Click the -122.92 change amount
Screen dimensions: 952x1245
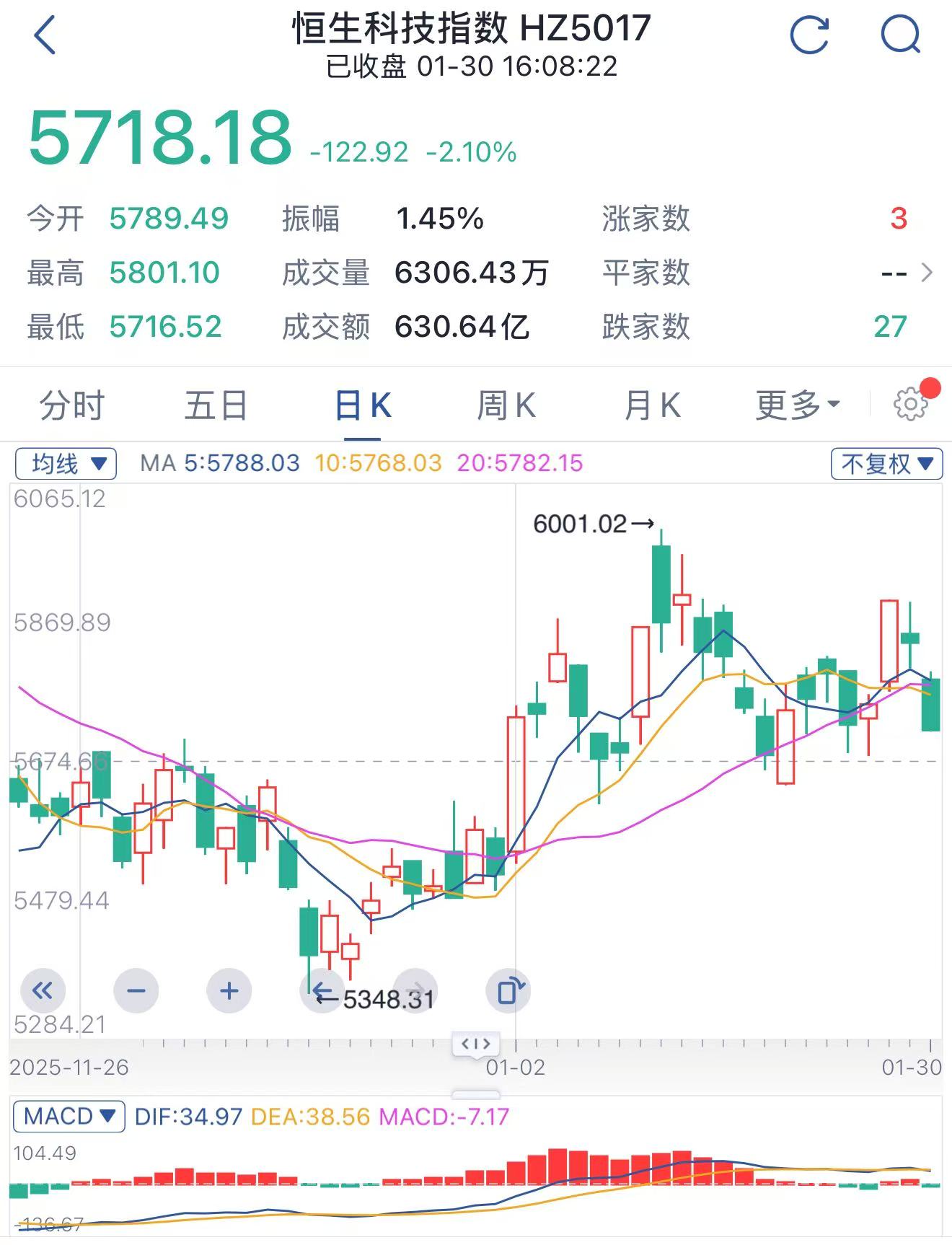coord(359,152)
